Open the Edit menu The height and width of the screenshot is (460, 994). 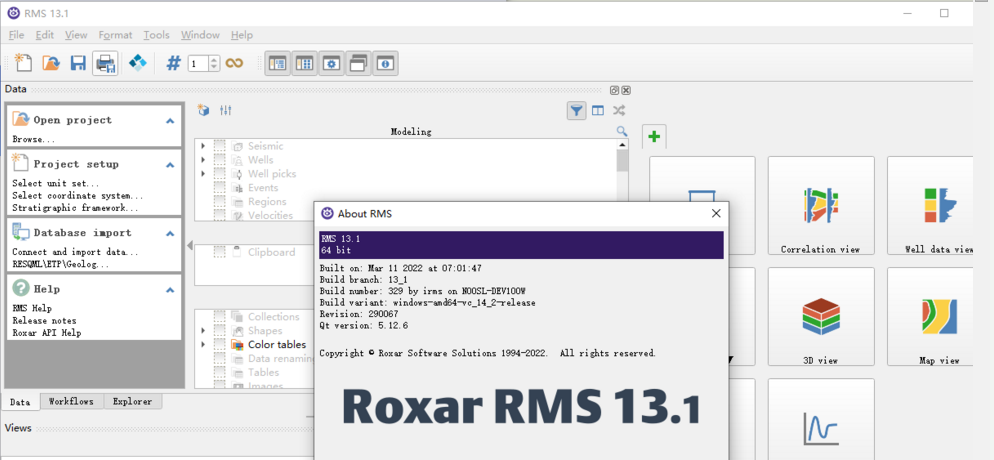coord(44,35)
